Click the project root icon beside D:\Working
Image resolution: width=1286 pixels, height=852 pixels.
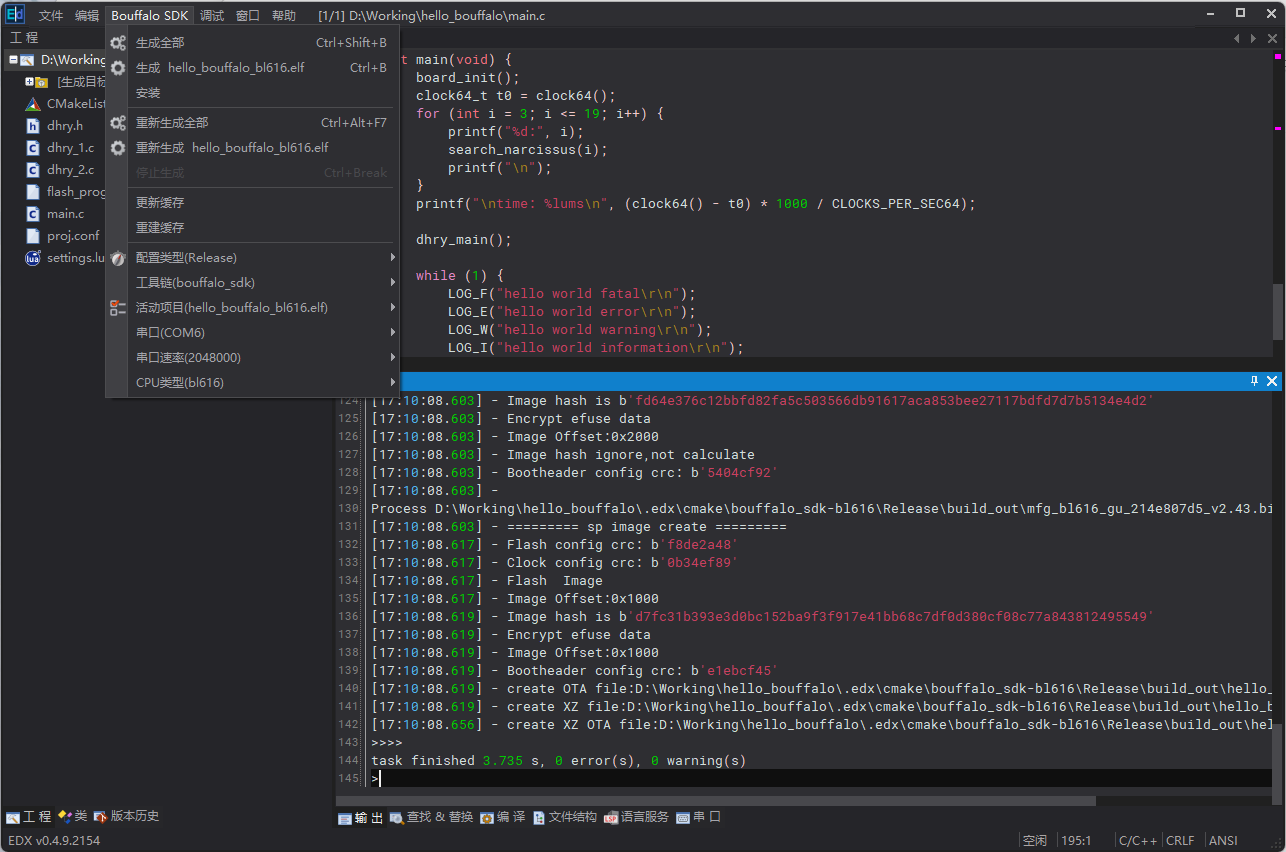(x=27, y=60)
